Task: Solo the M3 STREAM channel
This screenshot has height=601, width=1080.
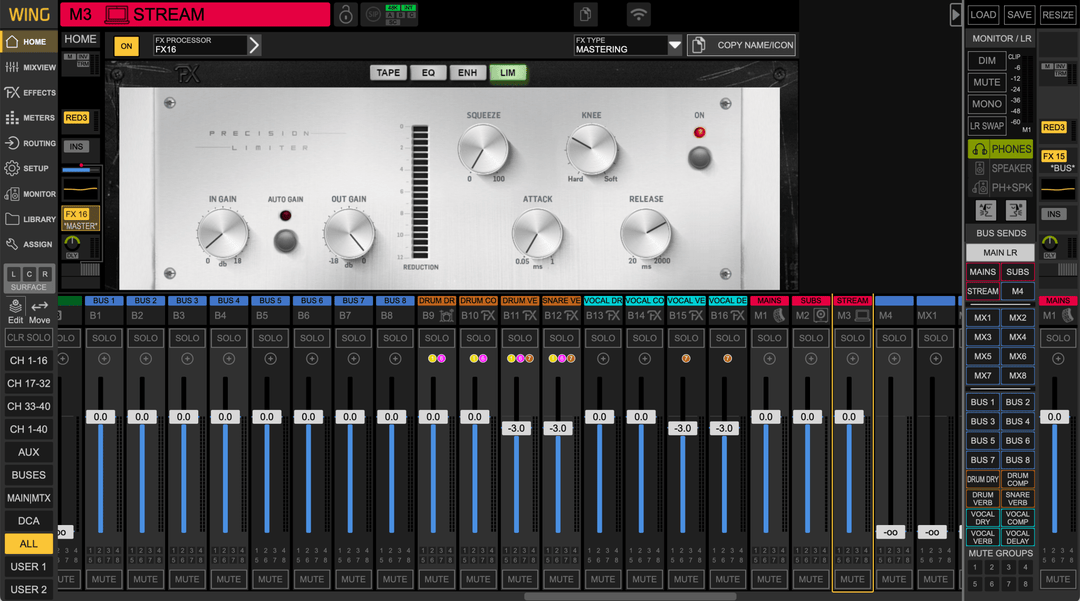Action: pyautogui.click(x=853, y=338)
